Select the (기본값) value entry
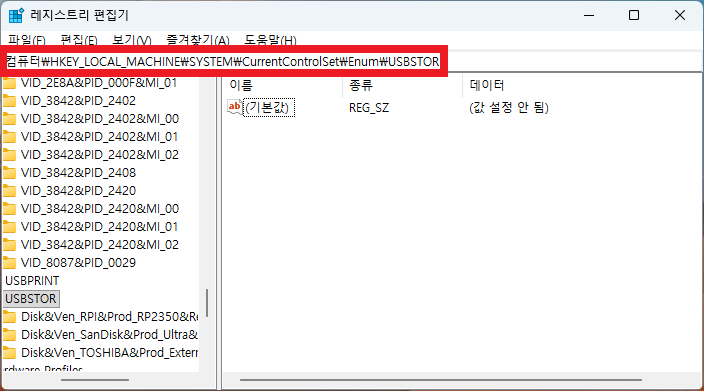The image size is (704, 391). pyautogui.click(x=269, y=108)
